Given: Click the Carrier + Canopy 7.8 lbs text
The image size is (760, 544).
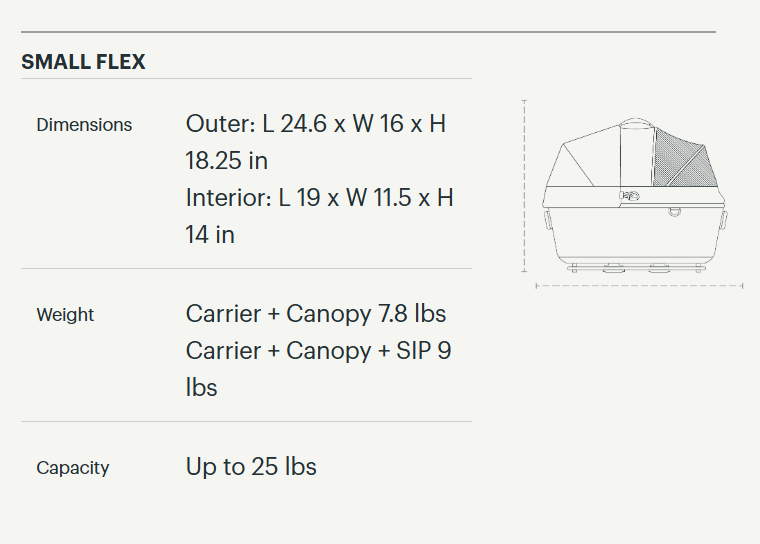Looking at the screenshot, I should 316,314.
